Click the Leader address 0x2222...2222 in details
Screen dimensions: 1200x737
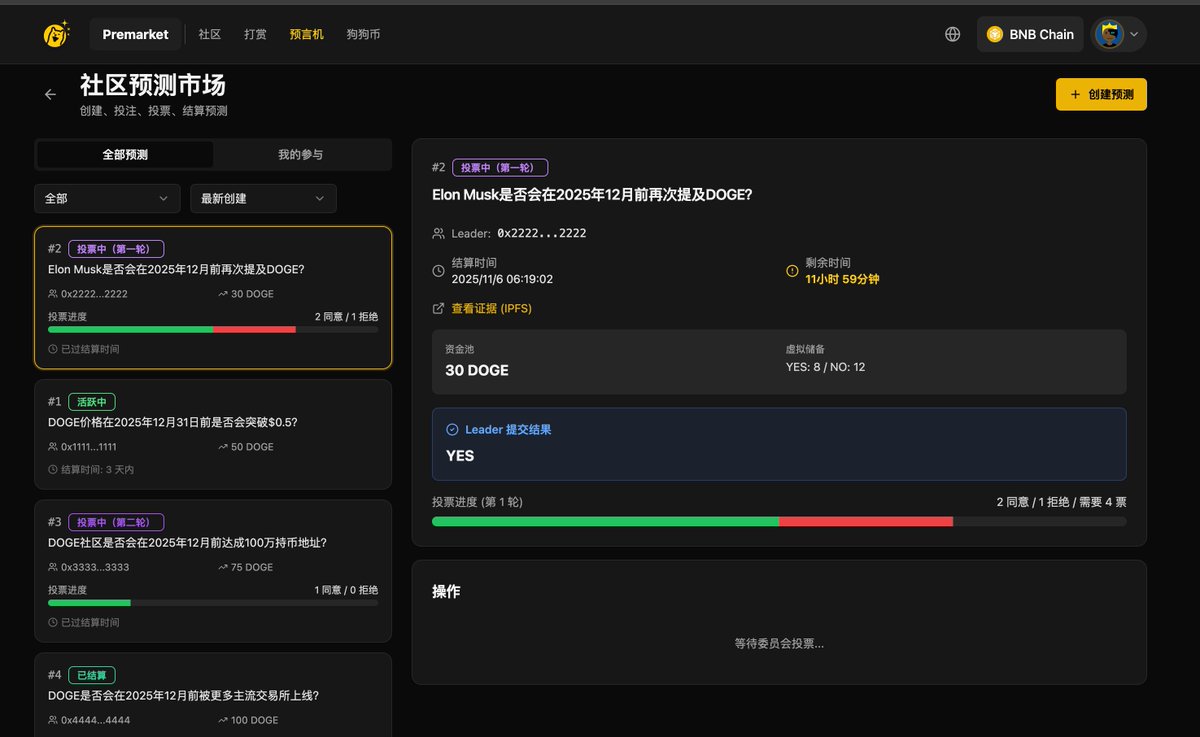[542, 233]
